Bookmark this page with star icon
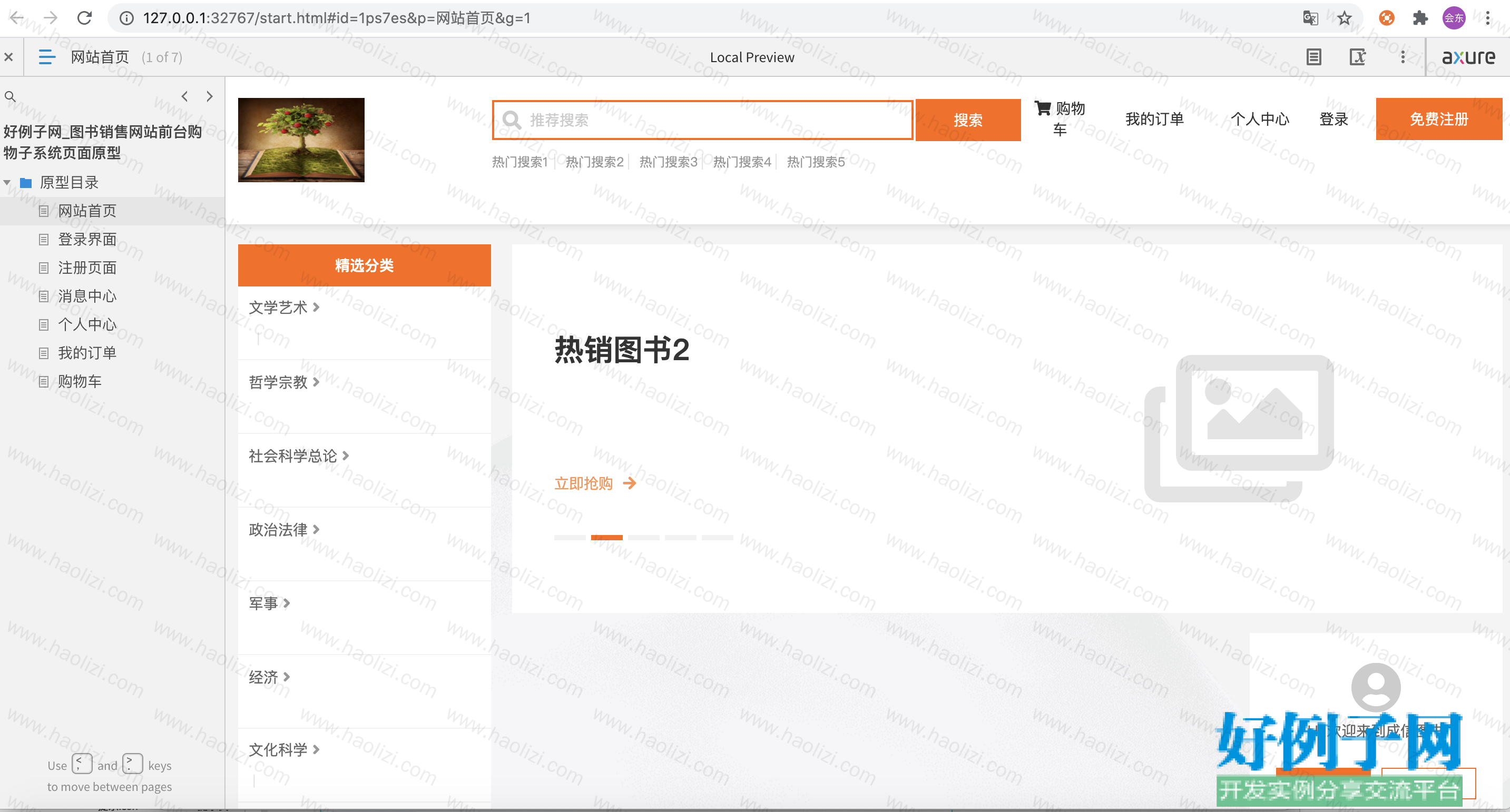Image resolution: width=1510 pixels, height=812 pixels. point(1344,18)
